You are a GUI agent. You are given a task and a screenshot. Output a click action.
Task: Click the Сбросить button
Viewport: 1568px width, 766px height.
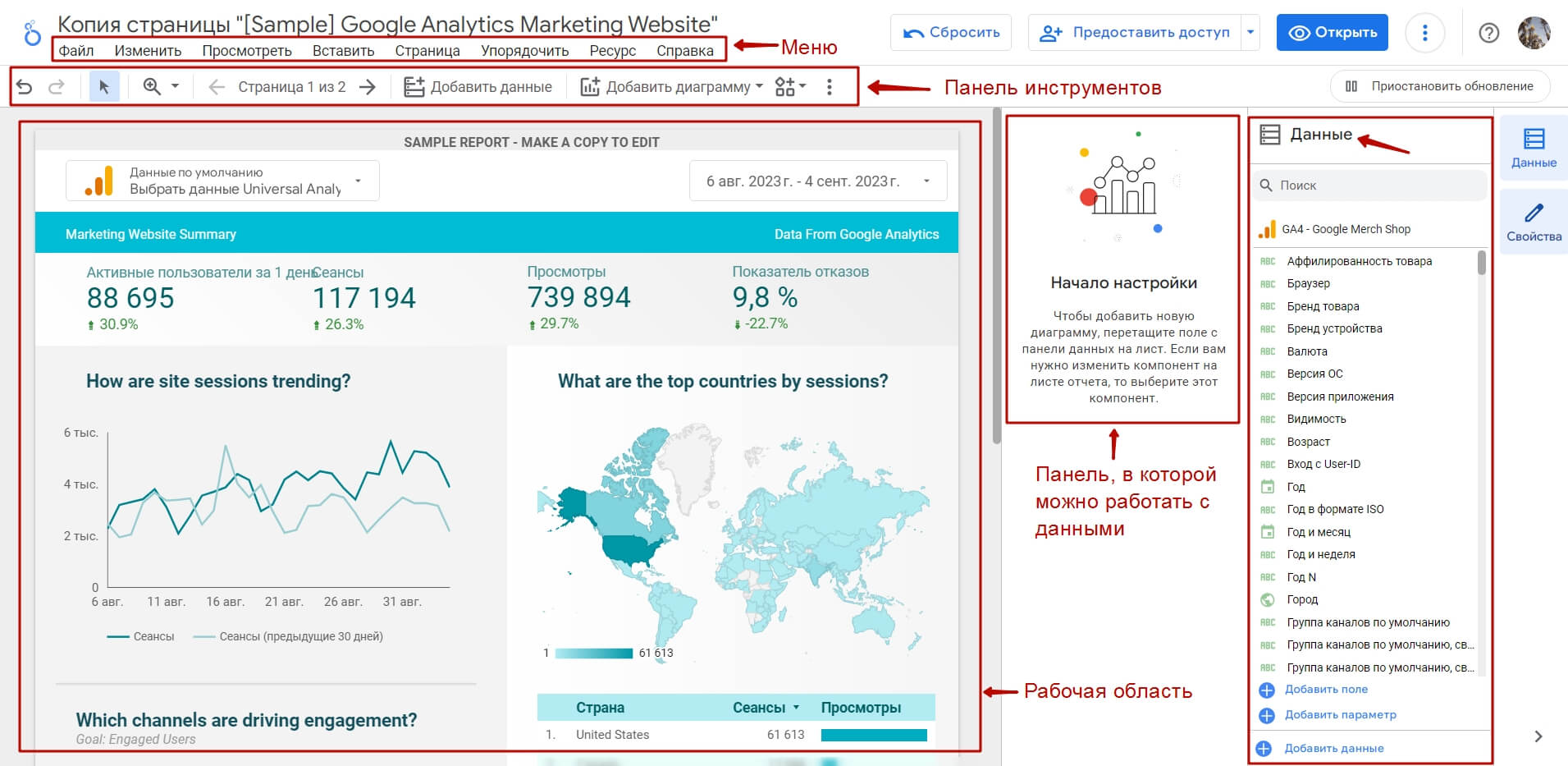951,33
